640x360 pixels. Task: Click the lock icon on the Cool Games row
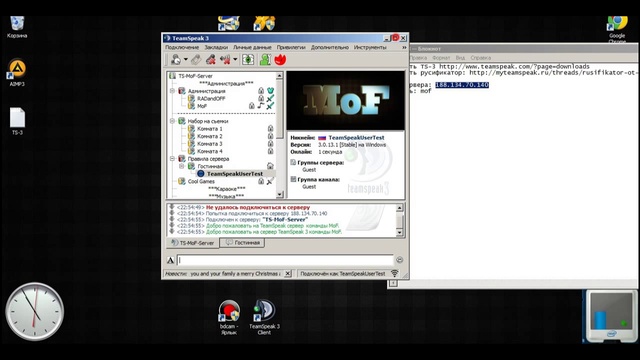[x=261, y=181]
